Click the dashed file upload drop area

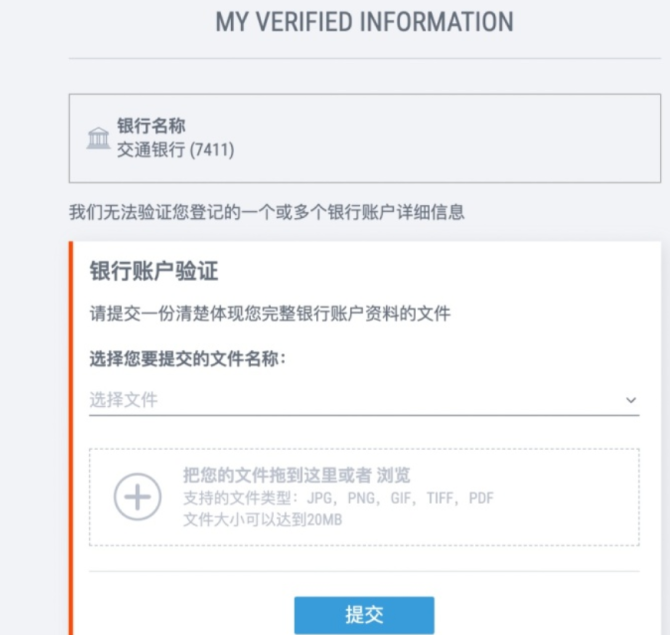[364, 497]
